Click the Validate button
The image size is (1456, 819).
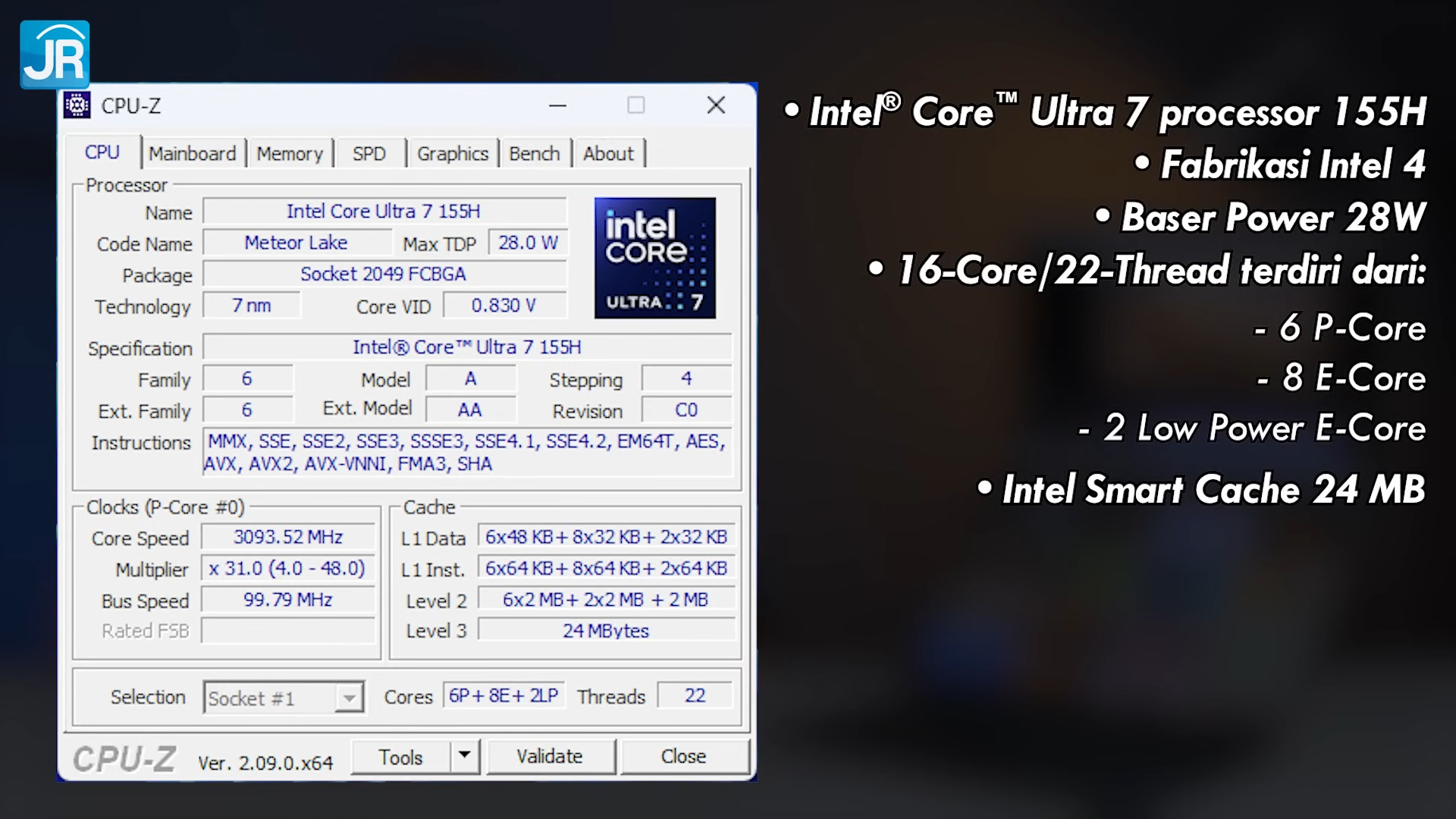[551, 756]
